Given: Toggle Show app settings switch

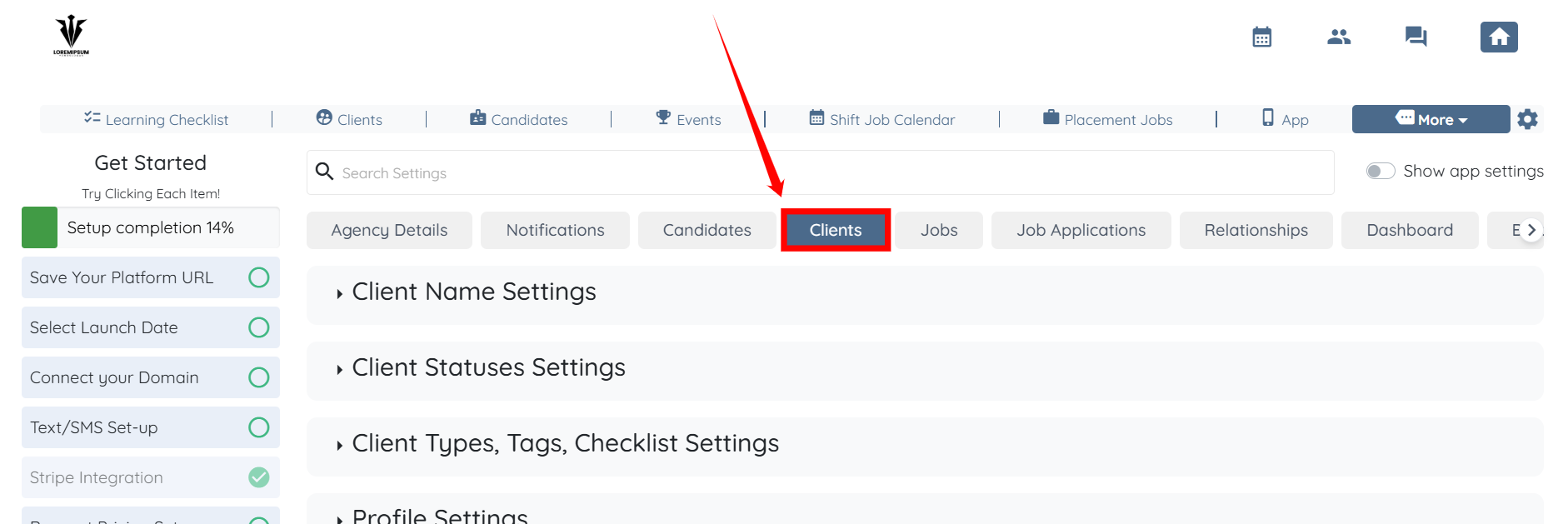Looking at the screenshot, I should pyautogui.click(x=1380, y=171).
